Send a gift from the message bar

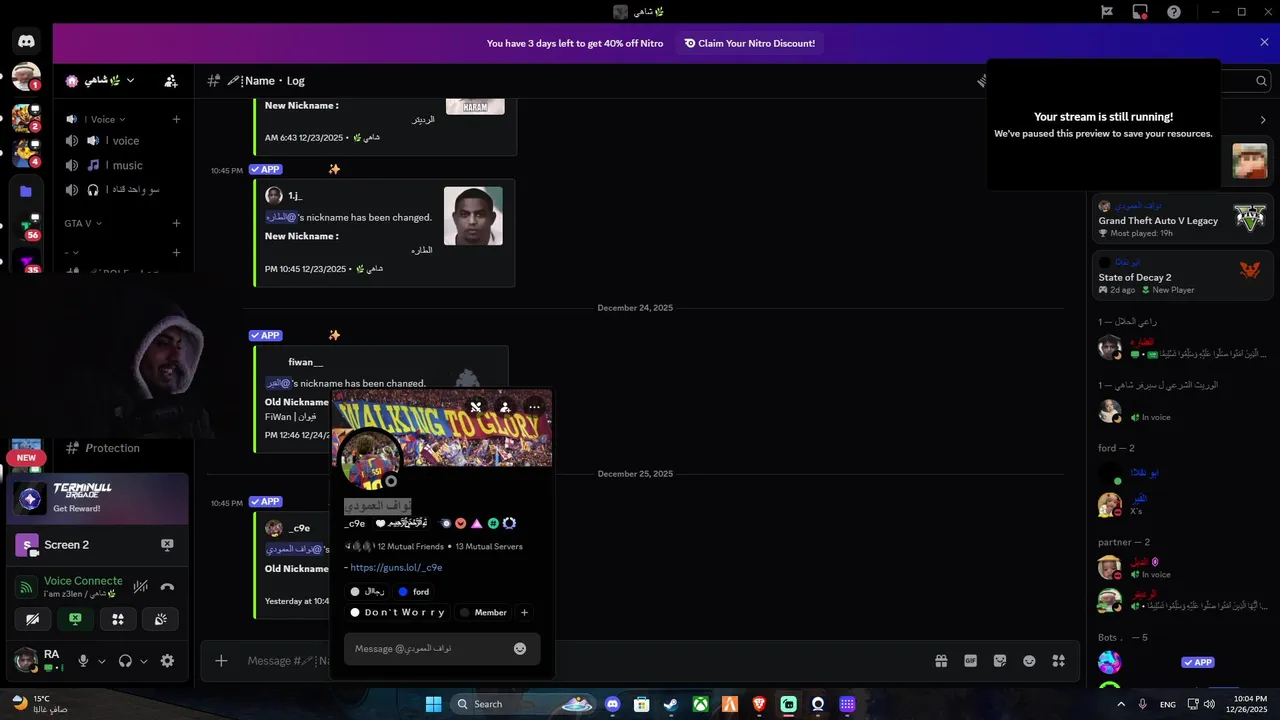tap(941, 661)
